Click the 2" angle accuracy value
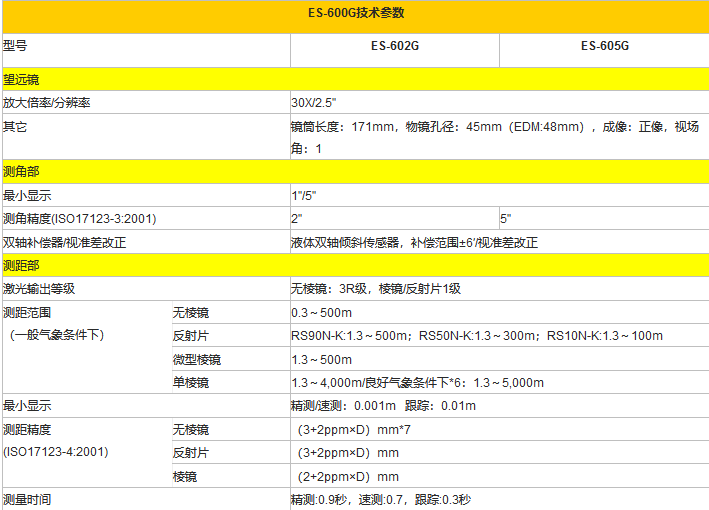Screen dimensions: 709x510 tap(297, 218)
